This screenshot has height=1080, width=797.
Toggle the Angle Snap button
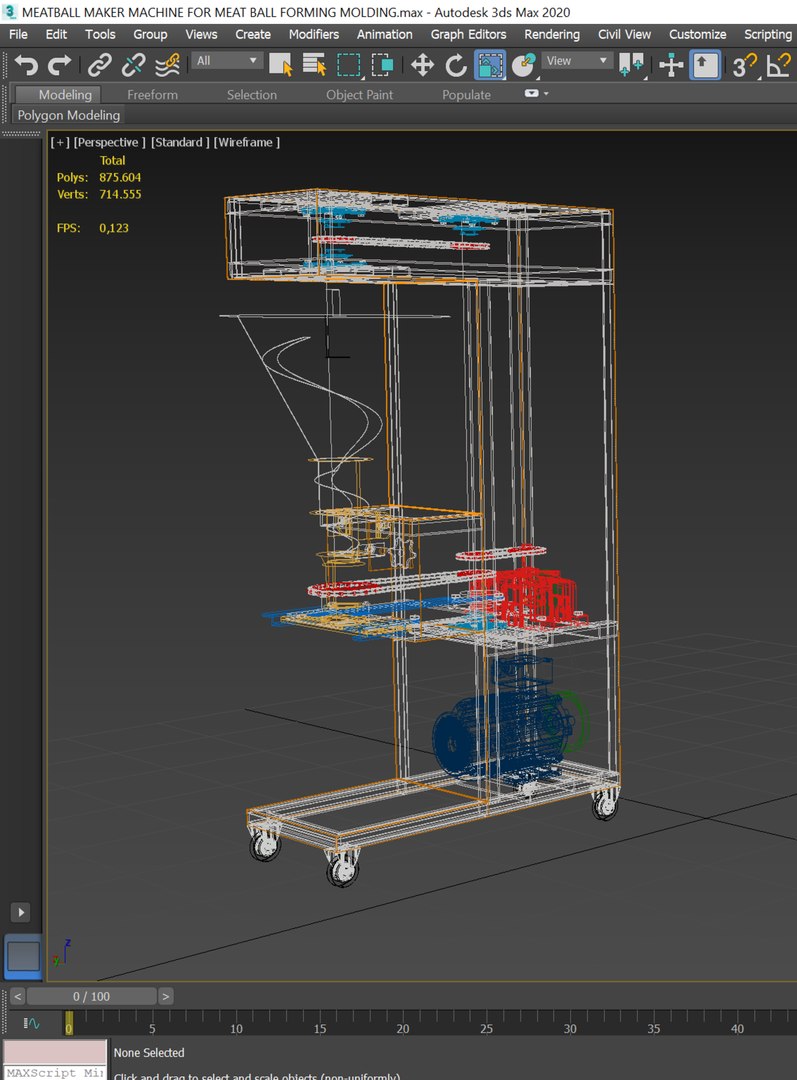779,65
